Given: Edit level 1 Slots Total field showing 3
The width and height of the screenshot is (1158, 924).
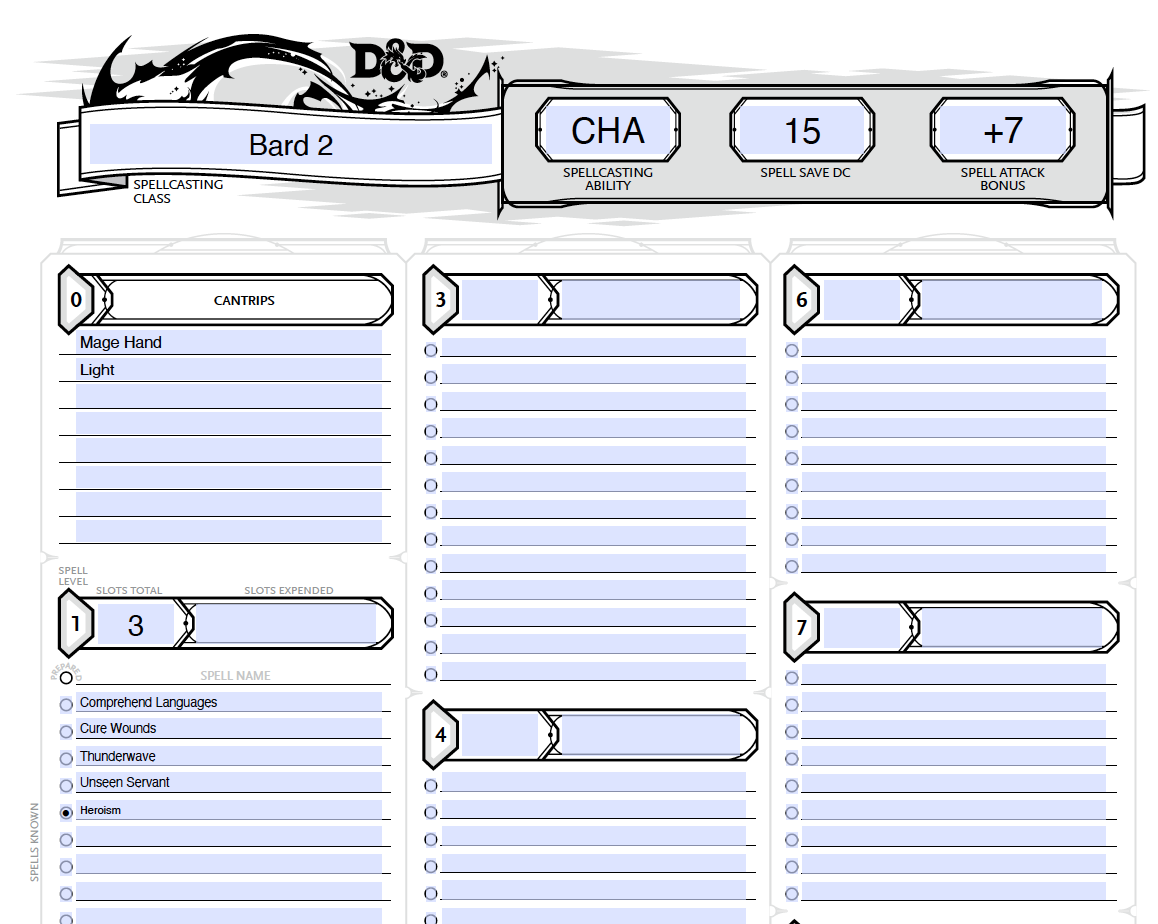Looking at the screenshot, I should click(x=135, y=625).
